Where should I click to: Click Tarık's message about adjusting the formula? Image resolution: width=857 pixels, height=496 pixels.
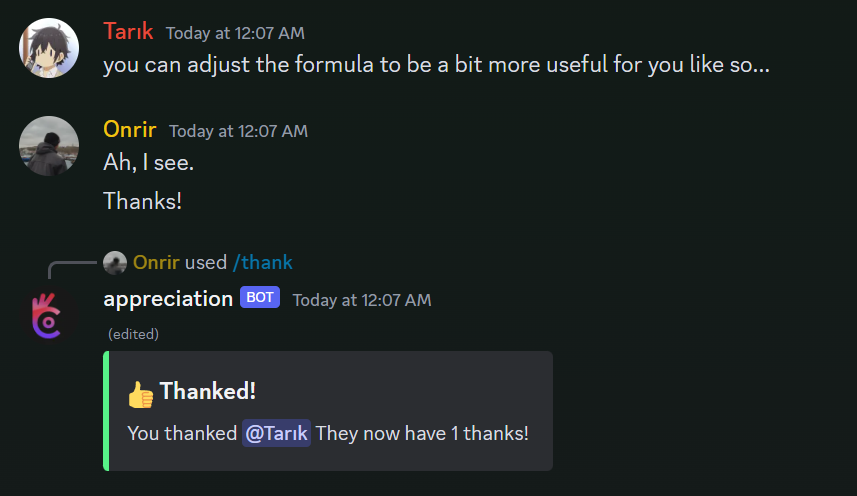pyautogui.click(x=435, y=66)
